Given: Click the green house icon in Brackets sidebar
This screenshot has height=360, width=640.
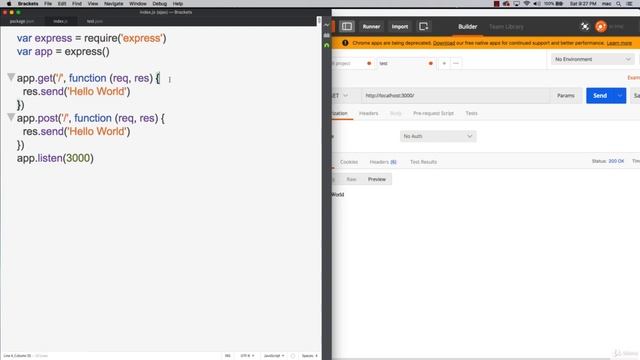Looking at the screenshot, I should 327,45.
